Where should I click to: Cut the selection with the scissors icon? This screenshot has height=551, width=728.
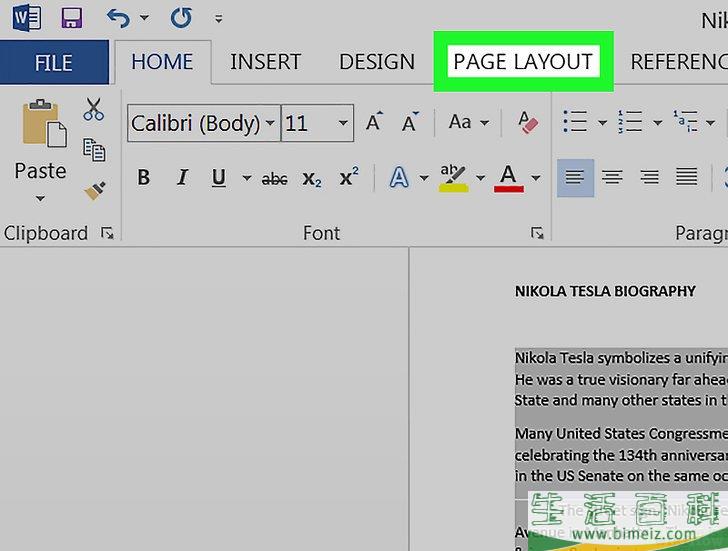click(x=94, y=110)
